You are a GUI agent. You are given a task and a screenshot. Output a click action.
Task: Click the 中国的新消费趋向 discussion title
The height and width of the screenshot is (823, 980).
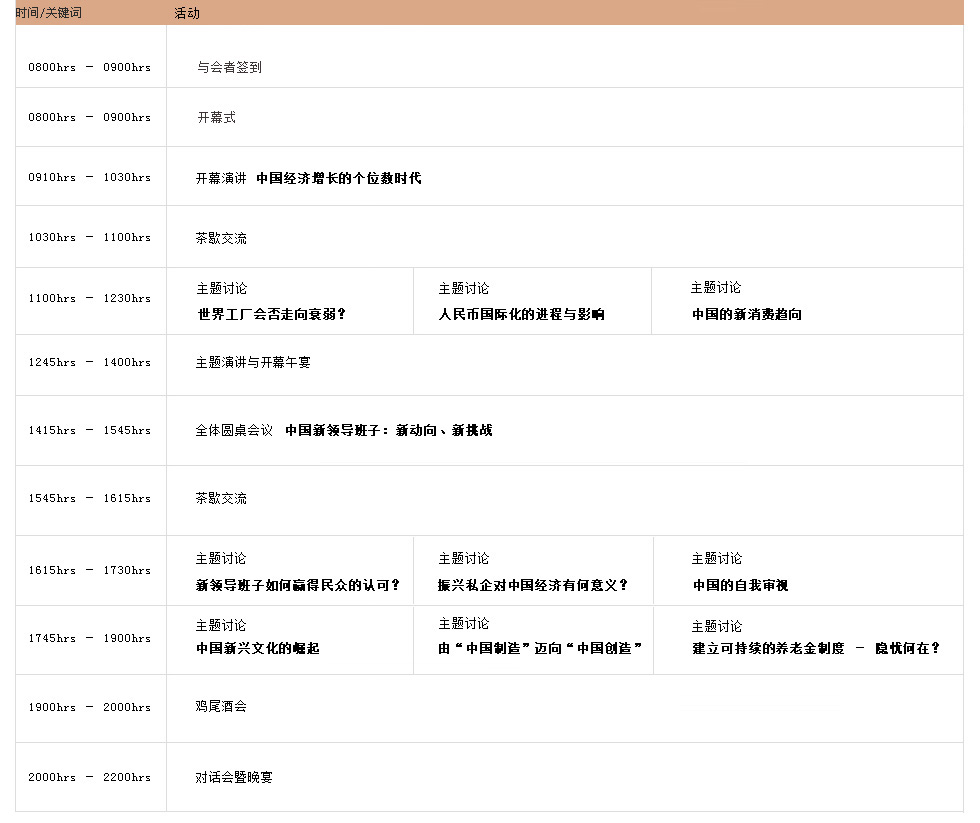tap(747, 314)
